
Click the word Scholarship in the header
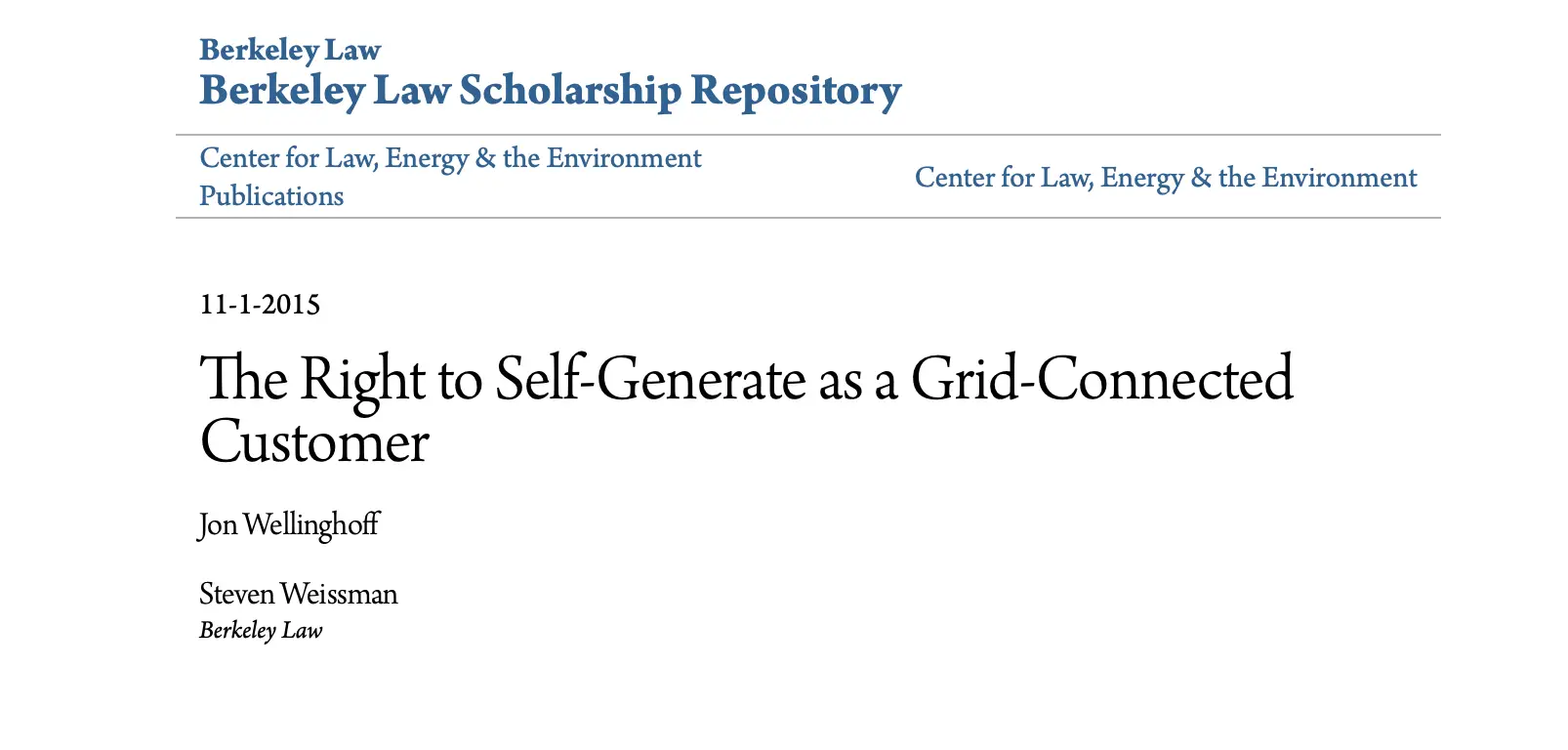pyautogui.click(x=570, y=91)
